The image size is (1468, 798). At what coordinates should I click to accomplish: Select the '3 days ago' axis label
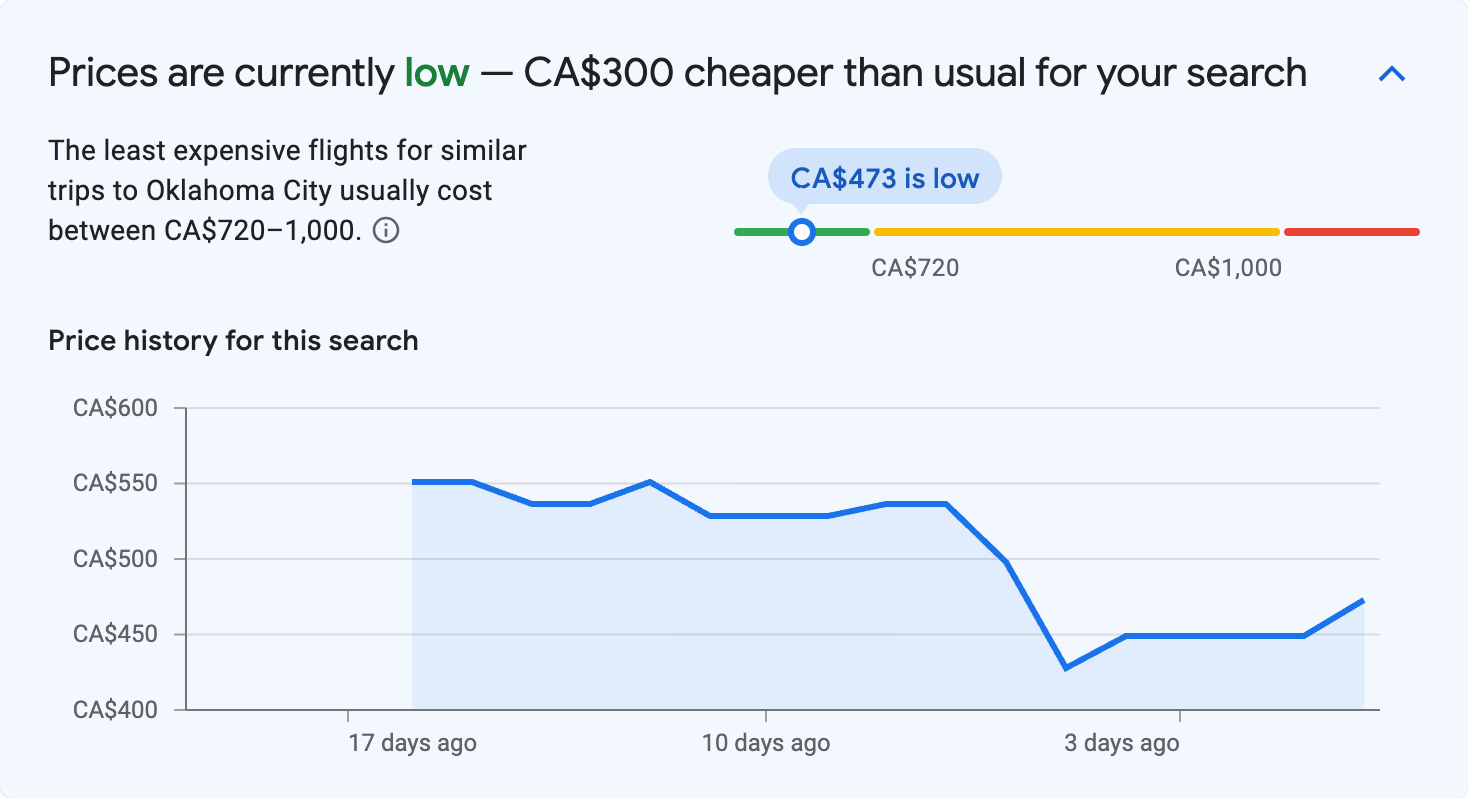coord(1121,743)
